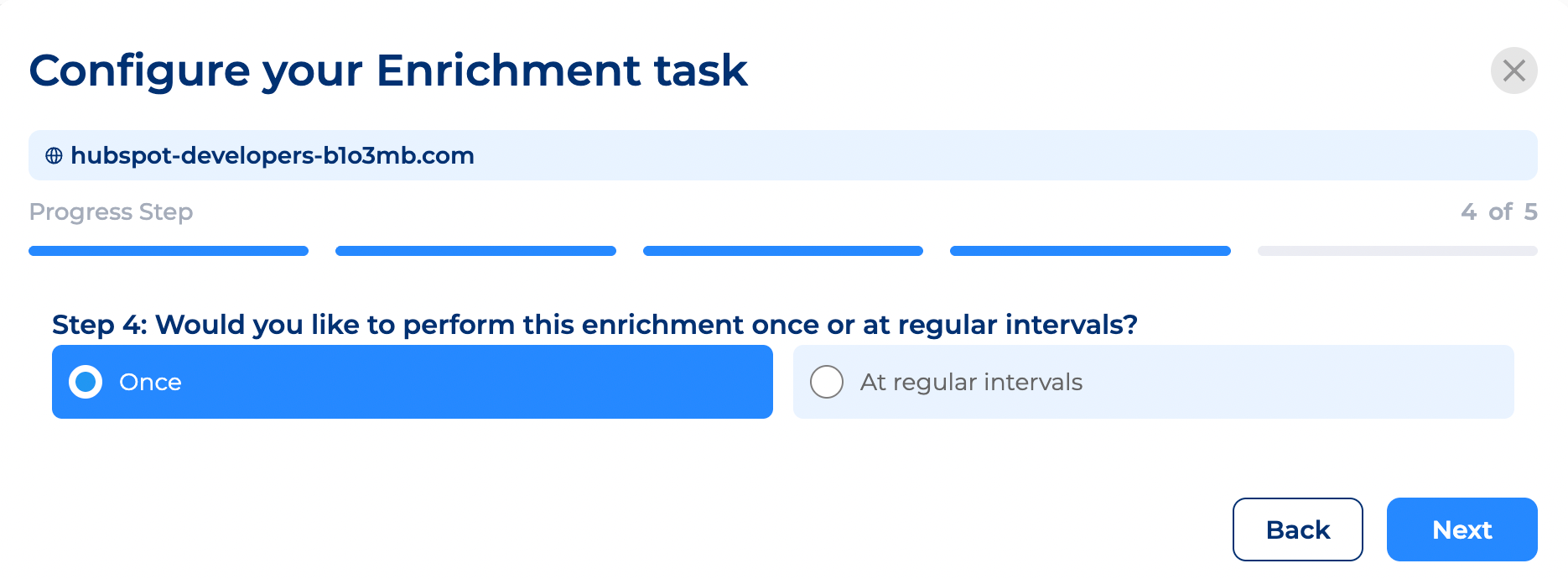1568x579 pixels.
Task: Click the first progress bar segment
Action: pos(168,250)
